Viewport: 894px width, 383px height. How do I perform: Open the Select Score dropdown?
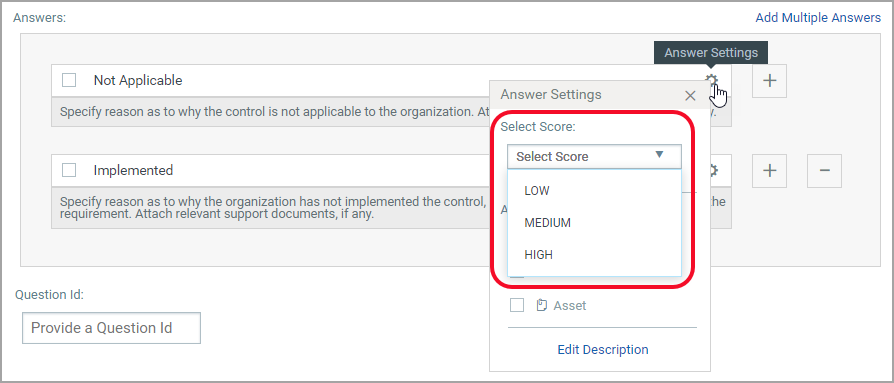594,156
